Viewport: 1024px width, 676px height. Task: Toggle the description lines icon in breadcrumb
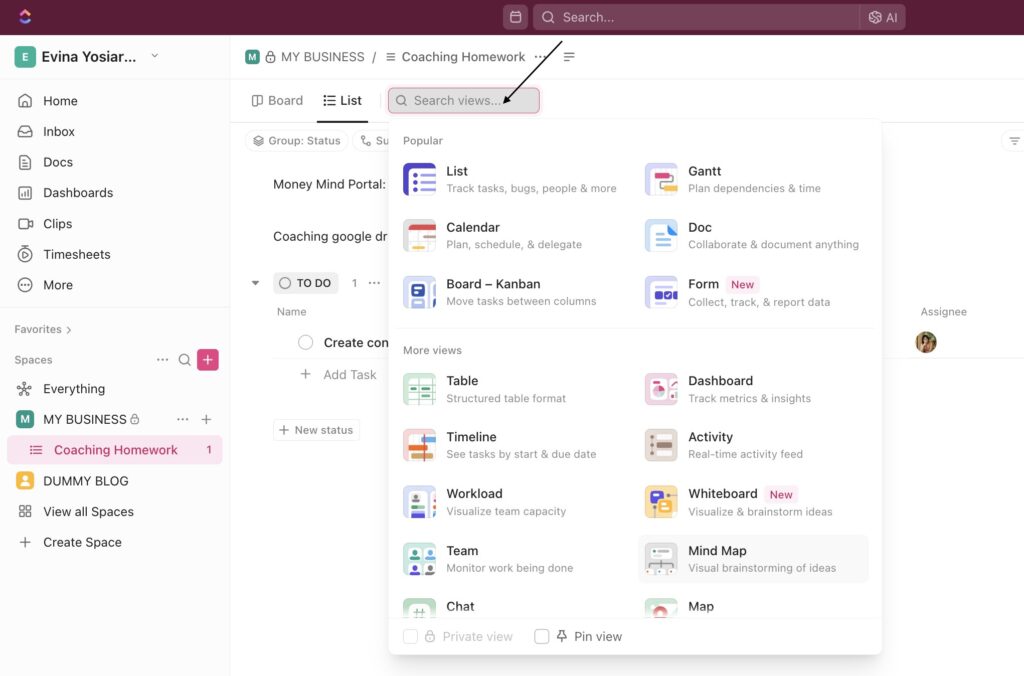coord(569,57)
